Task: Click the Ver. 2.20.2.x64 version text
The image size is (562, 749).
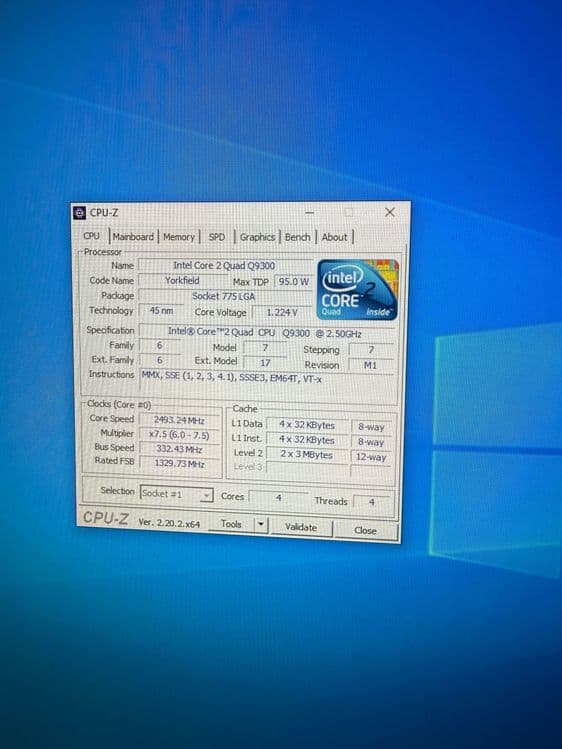Action: [170, 523]
